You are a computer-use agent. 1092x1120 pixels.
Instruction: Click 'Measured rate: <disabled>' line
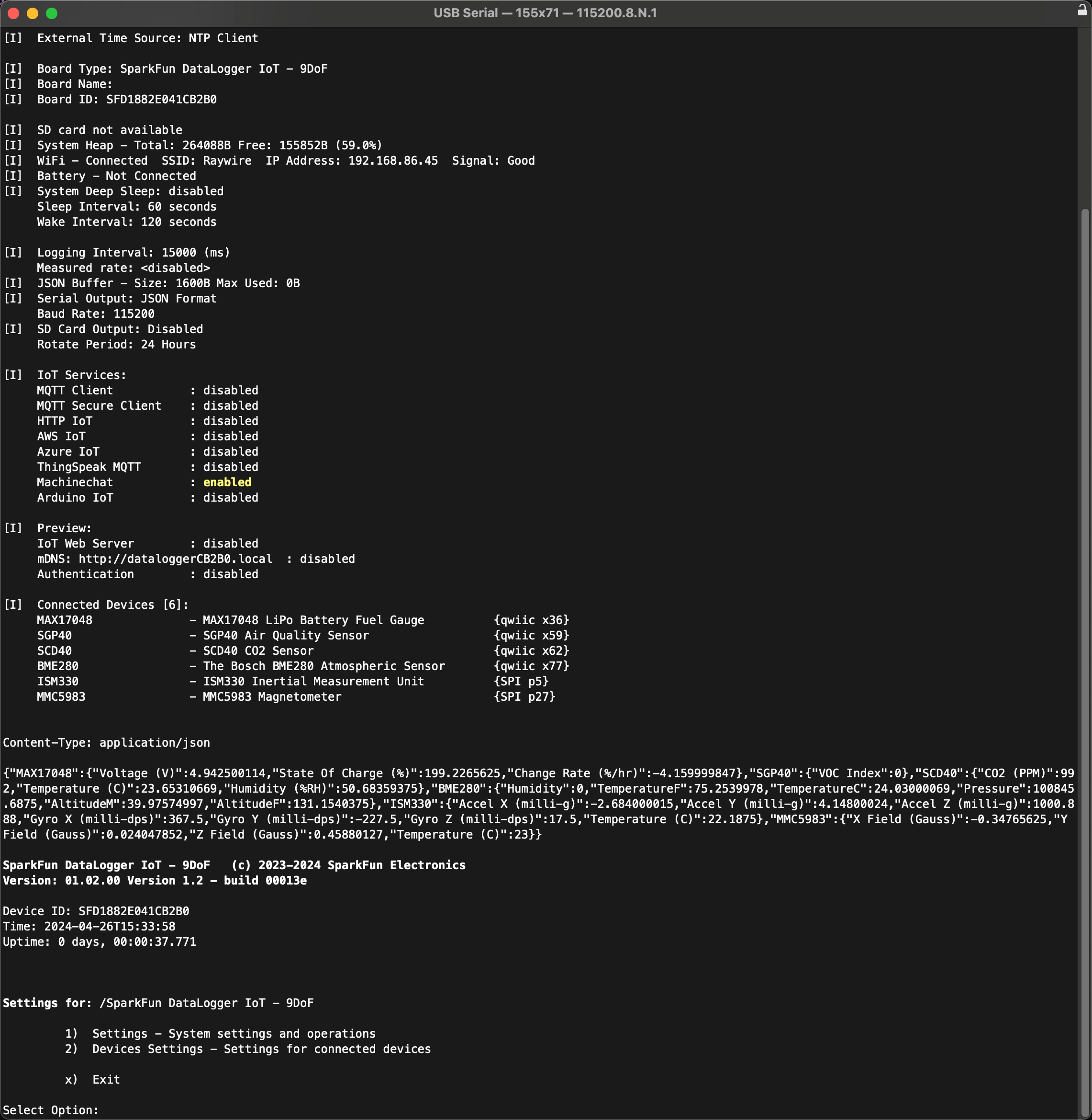[x=123, y=268]
